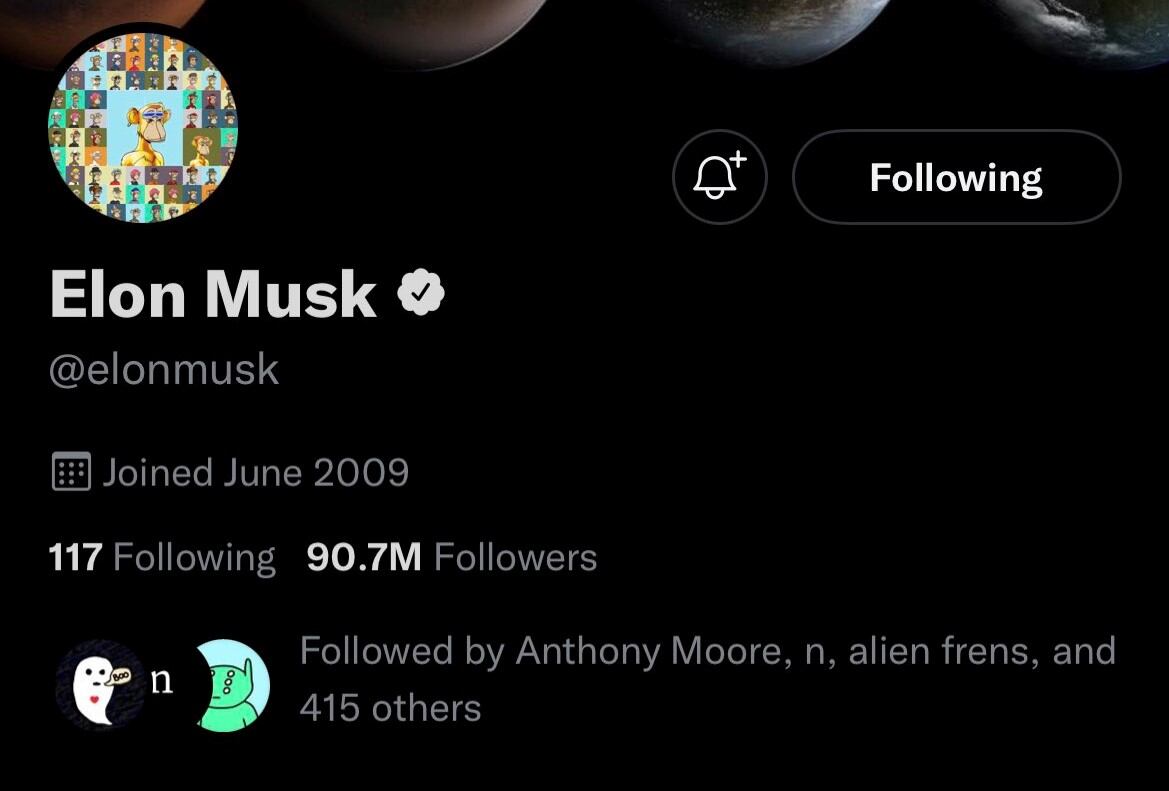Click the 90.7M follower count number
Image resolution: width=1169 pixels, height=791 pixels.
click(364, 557)
